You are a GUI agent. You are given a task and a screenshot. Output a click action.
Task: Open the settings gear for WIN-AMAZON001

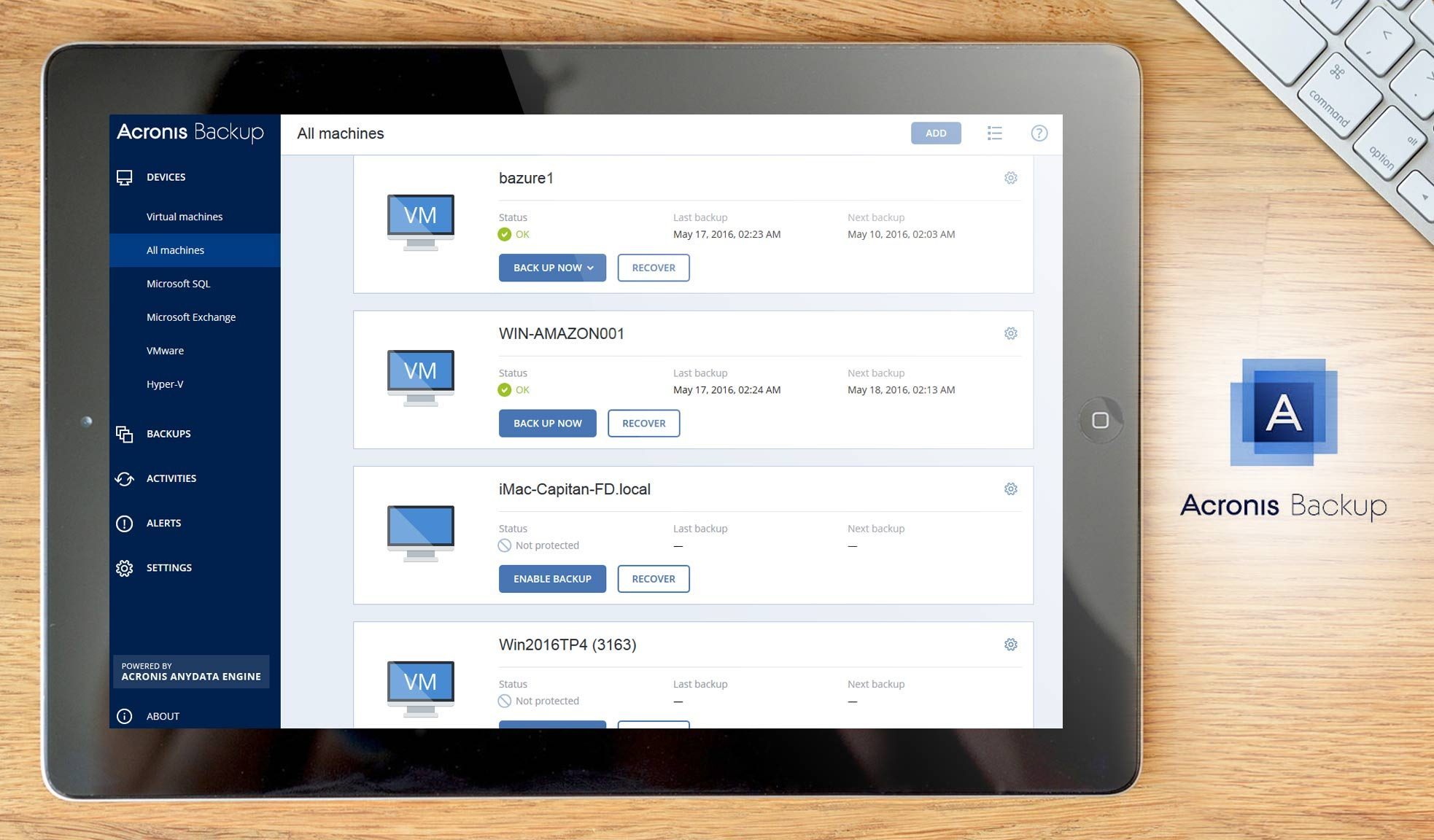pyautogui.click(x=1010, y=332)
